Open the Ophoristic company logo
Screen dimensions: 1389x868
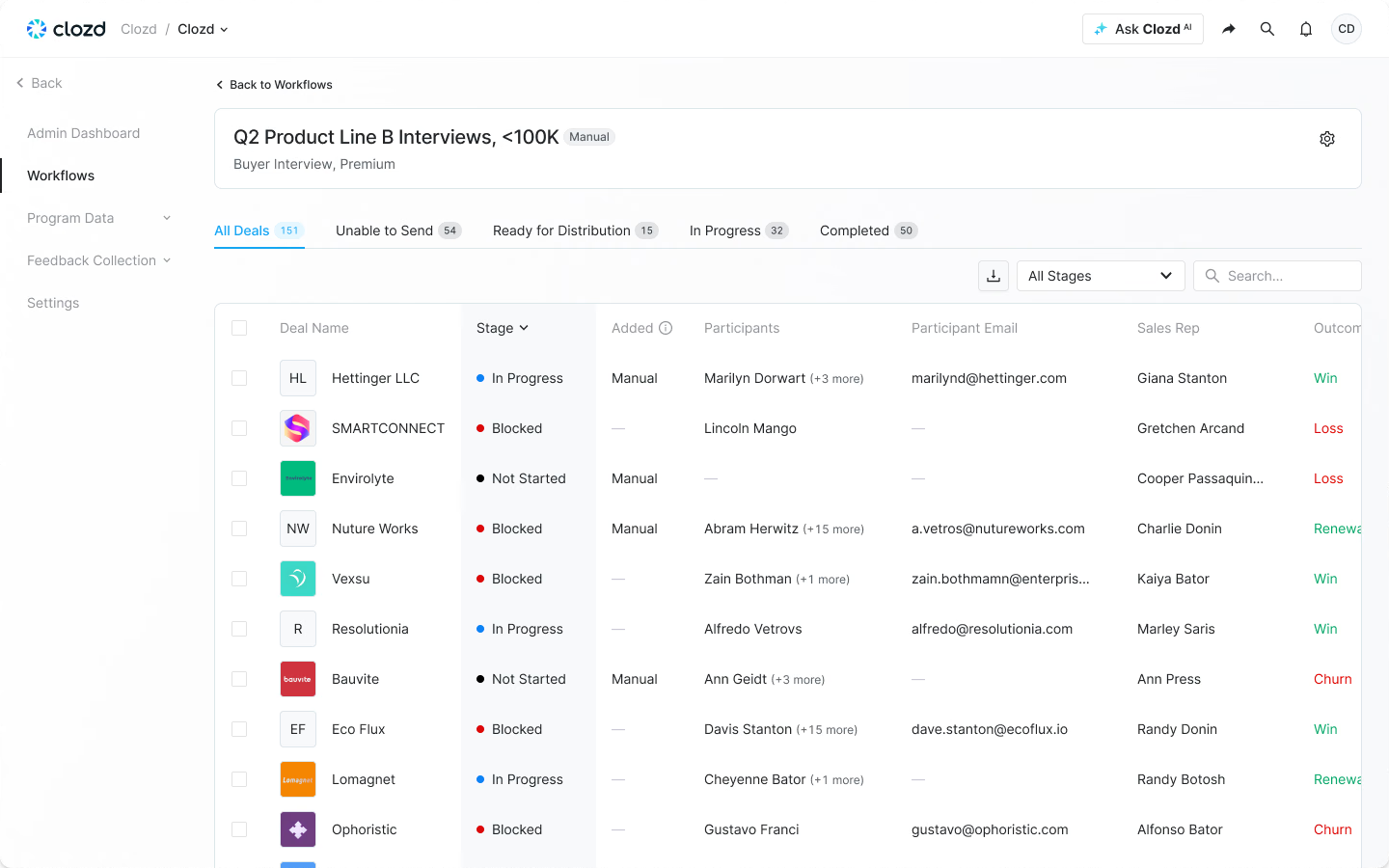(298, 829)
